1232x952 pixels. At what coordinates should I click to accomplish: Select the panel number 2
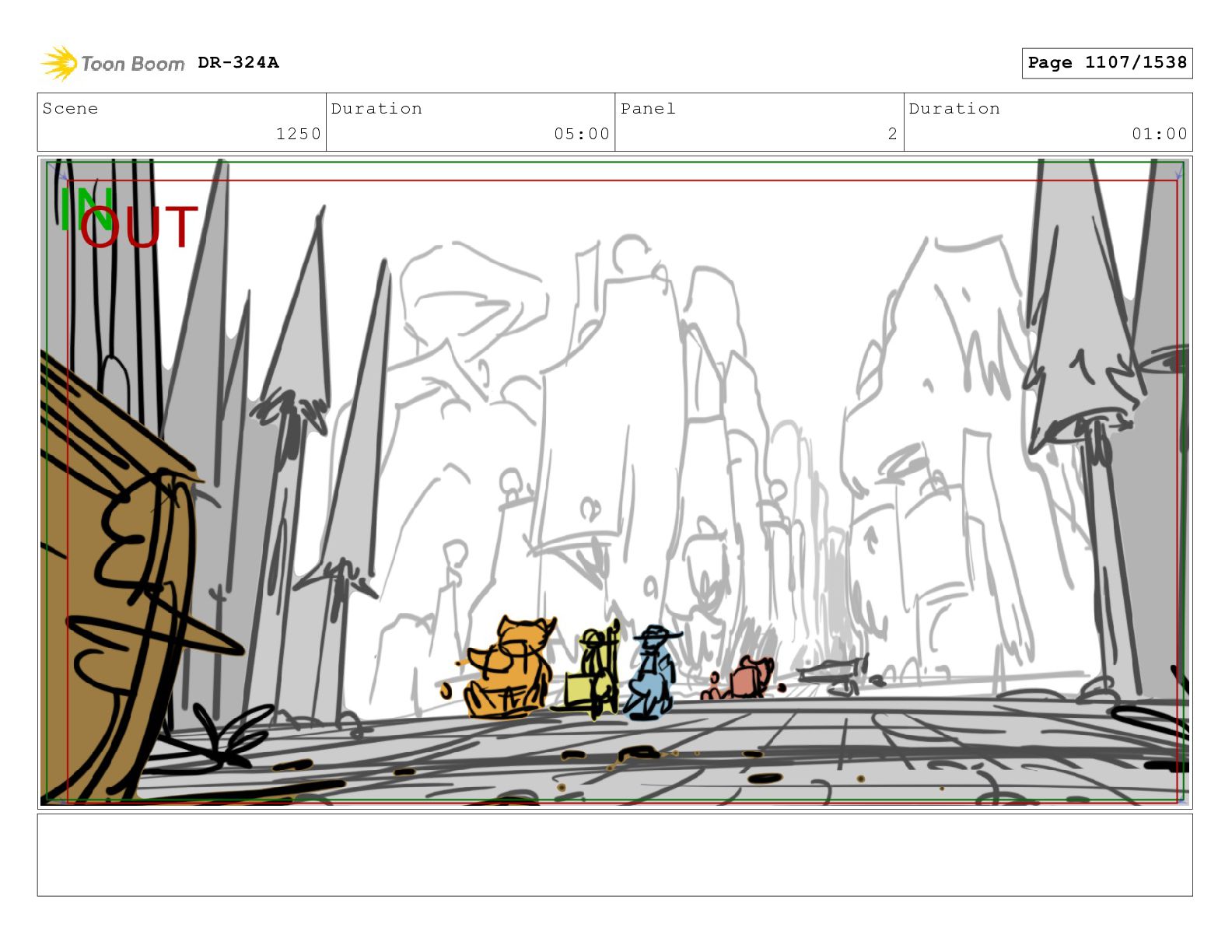pos(893,134)
